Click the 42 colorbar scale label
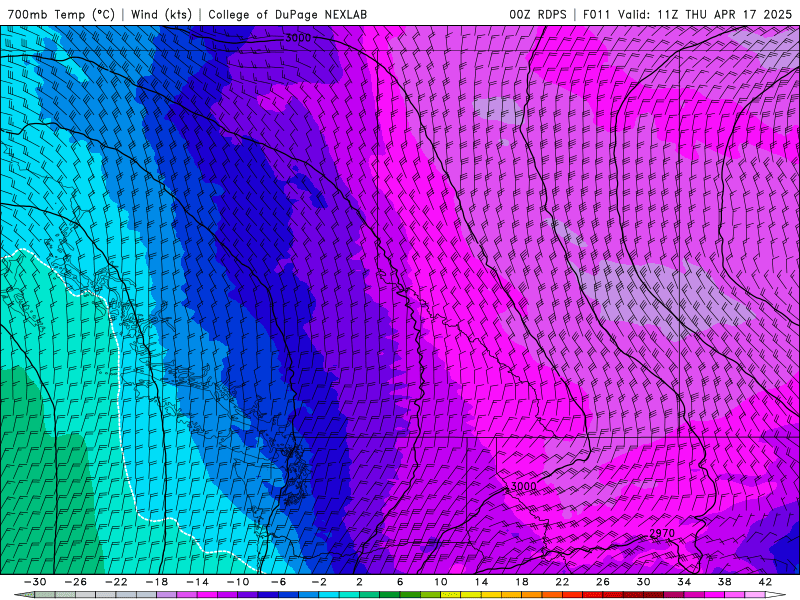Screen dimensions: 800x600 [765, 582]
